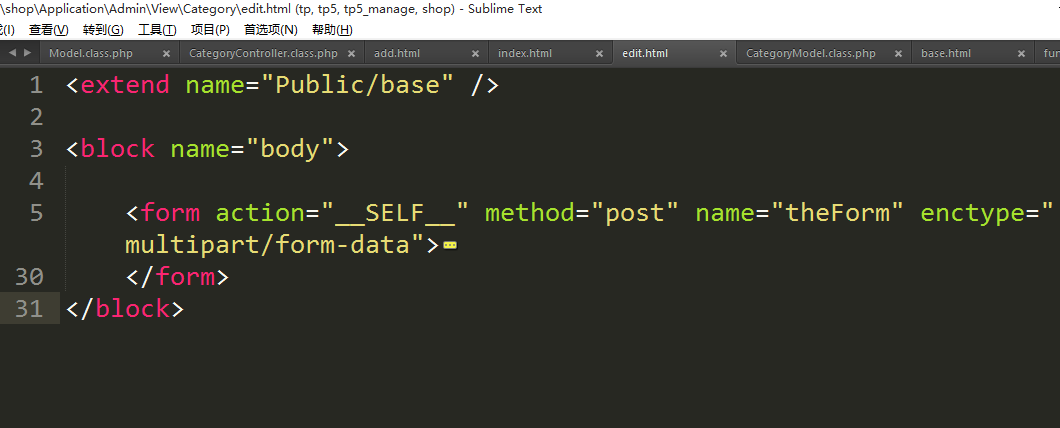Close the CategoryModel.class.php tab
The height and width of the screenshot is (428, 1060).
(x=899, y=54)
